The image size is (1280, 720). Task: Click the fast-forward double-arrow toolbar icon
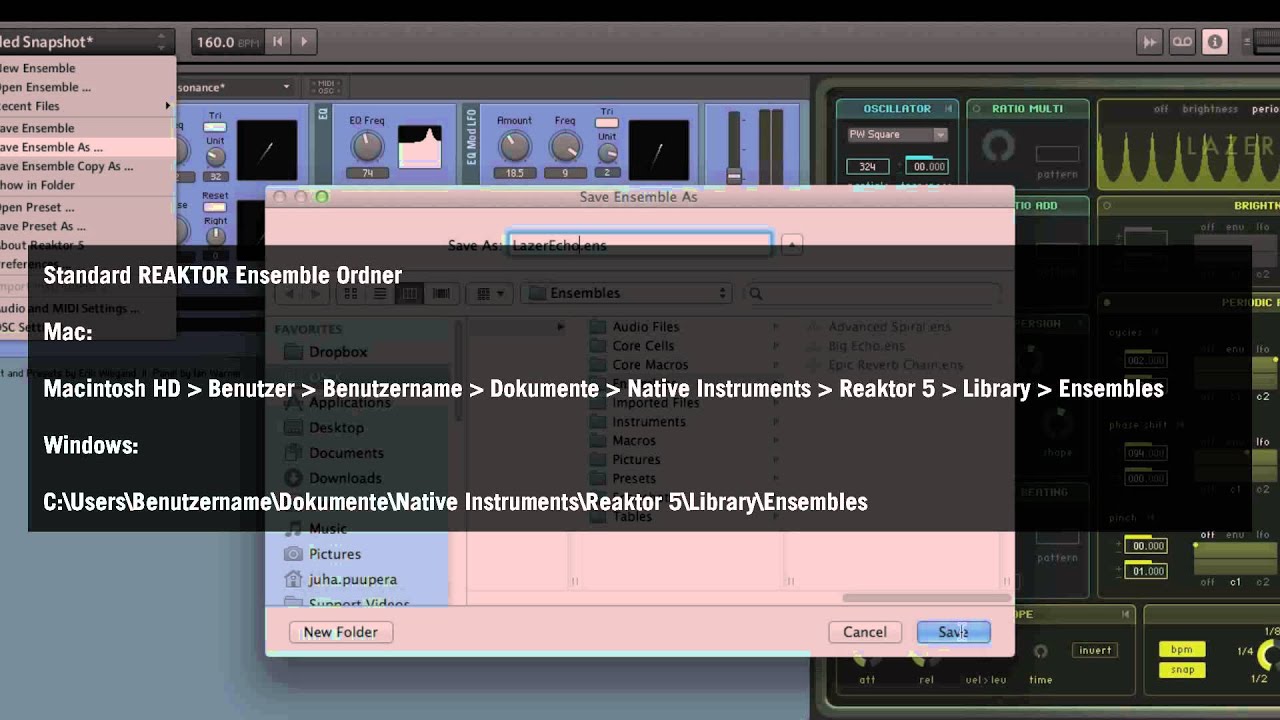pos(1150,42)
